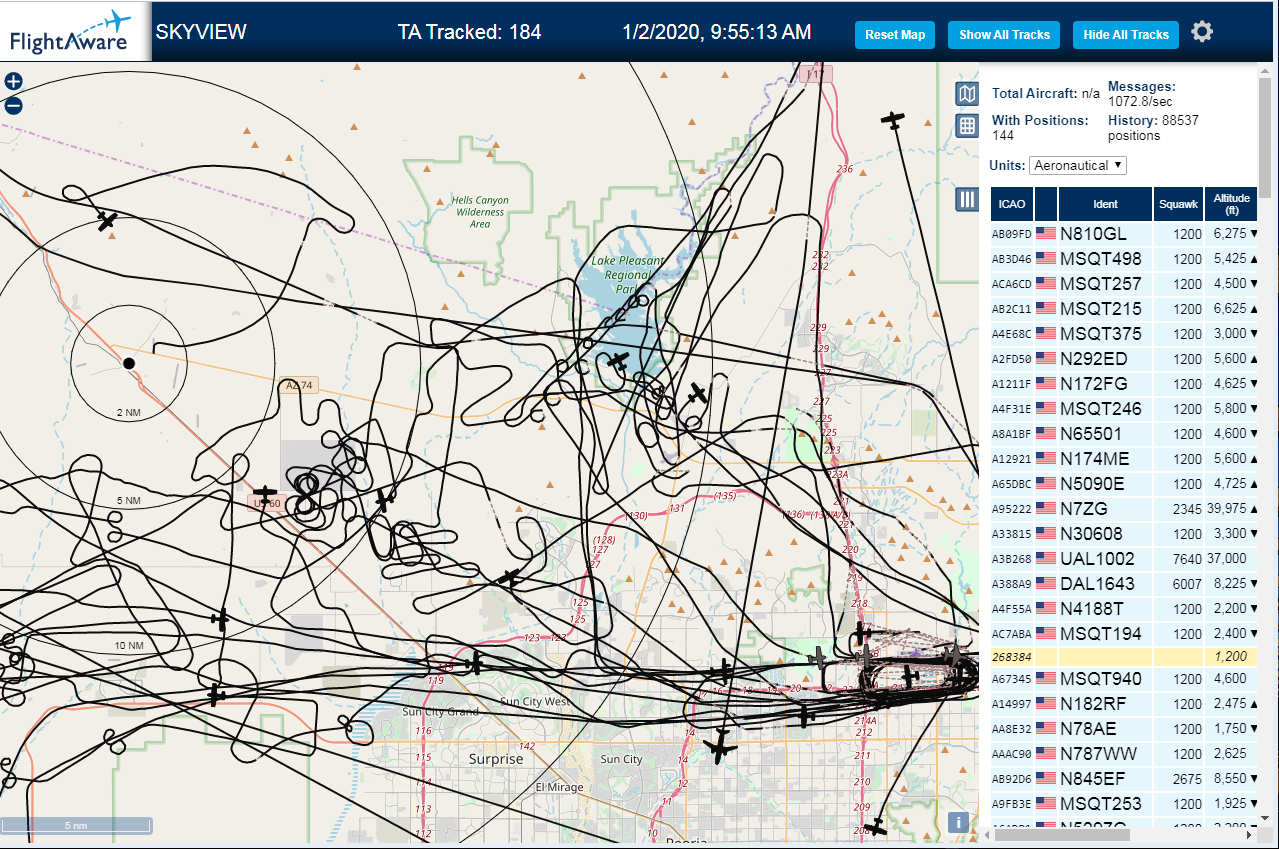1279x849 pixels.
Task: Select the N172FG aircraft row
Action: coord(1125,384)
